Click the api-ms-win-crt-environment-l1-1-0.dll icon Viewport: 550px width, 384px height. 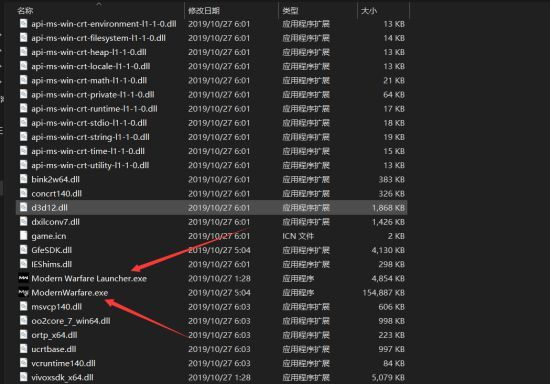pyautogui.click(x=24, y=24)
